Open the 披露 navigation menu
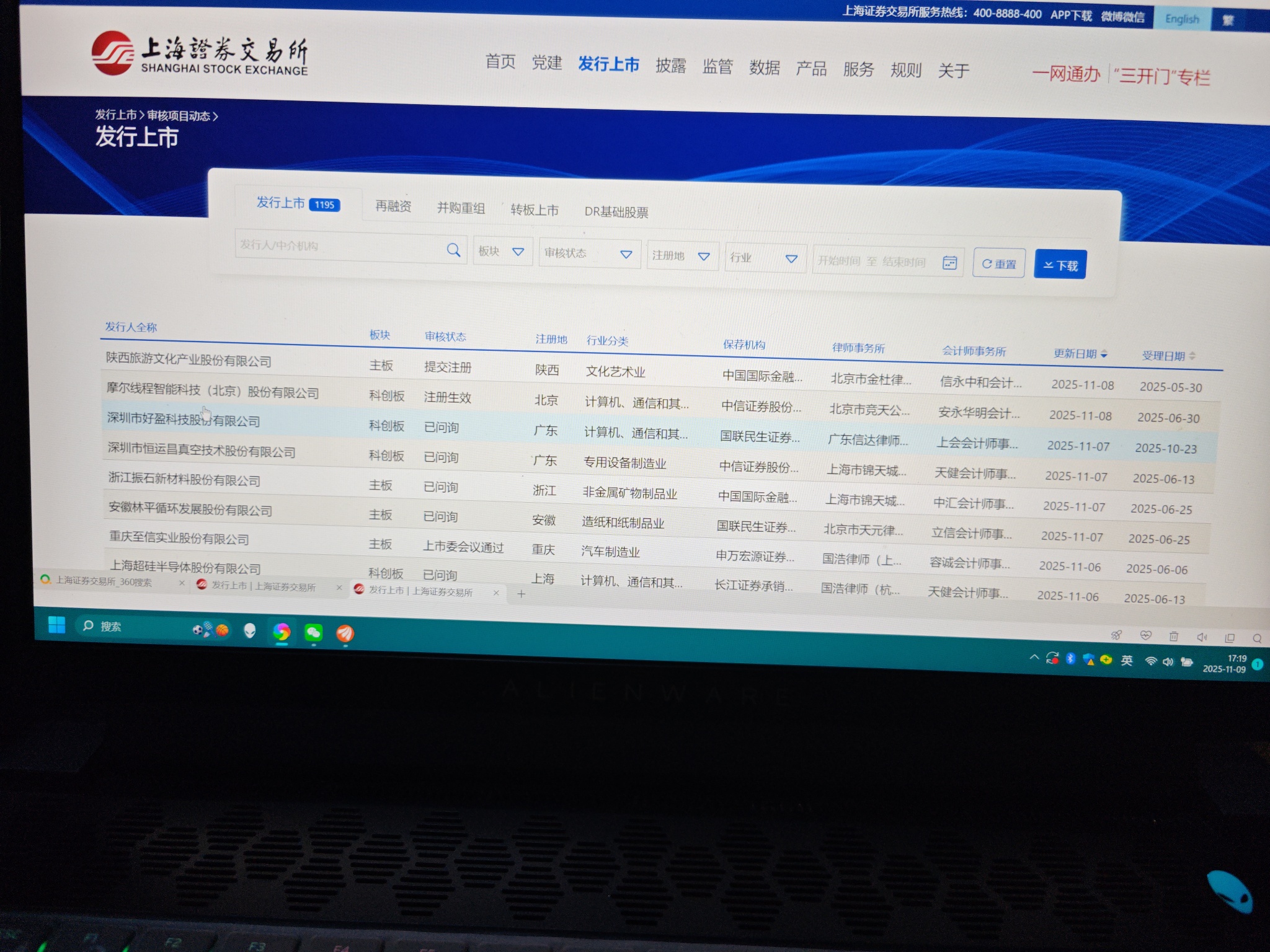This screenshot has width=1270, height=952. pyautogui.click(x=670, y=66)
